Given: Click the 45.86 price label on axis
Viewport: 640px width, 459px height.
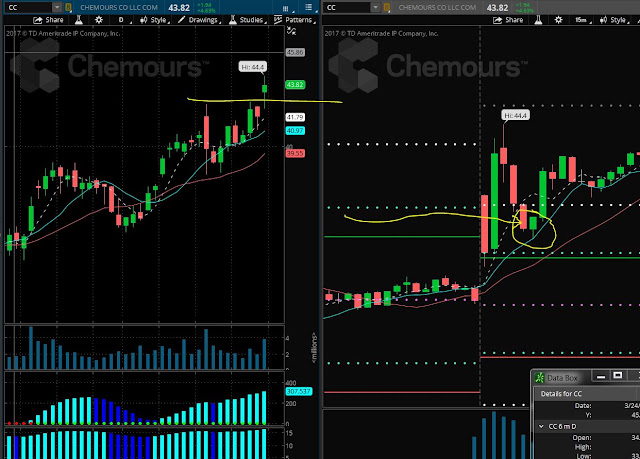Looking at the screenshot, I should 295,52.
